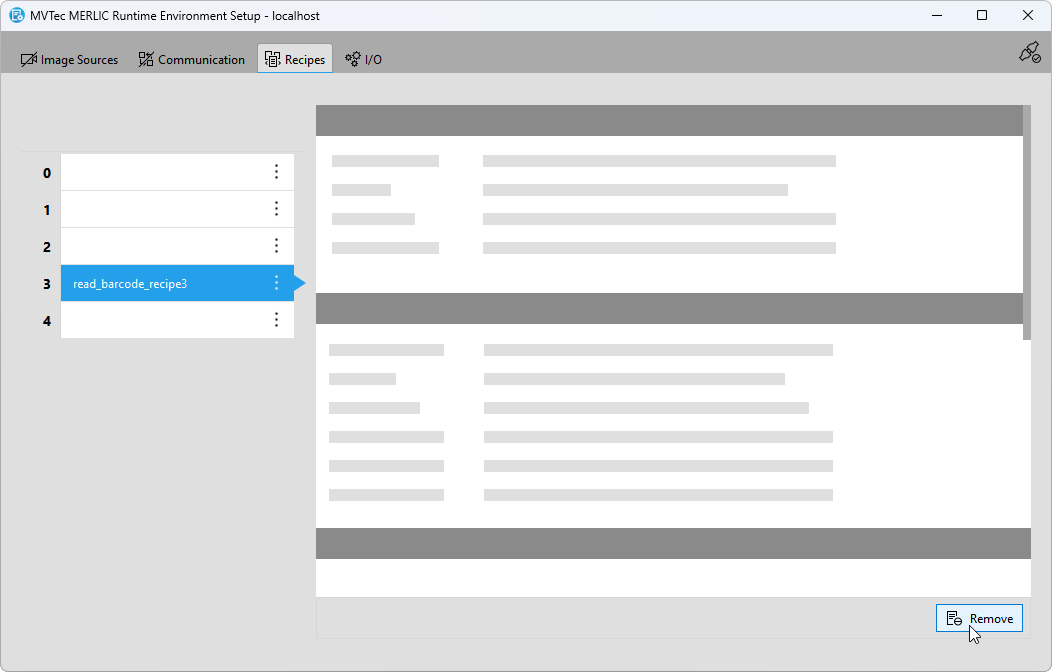Minimize the MERLIC Runtime Environment Setup window

pyautogui.click(x=937, y=15)
